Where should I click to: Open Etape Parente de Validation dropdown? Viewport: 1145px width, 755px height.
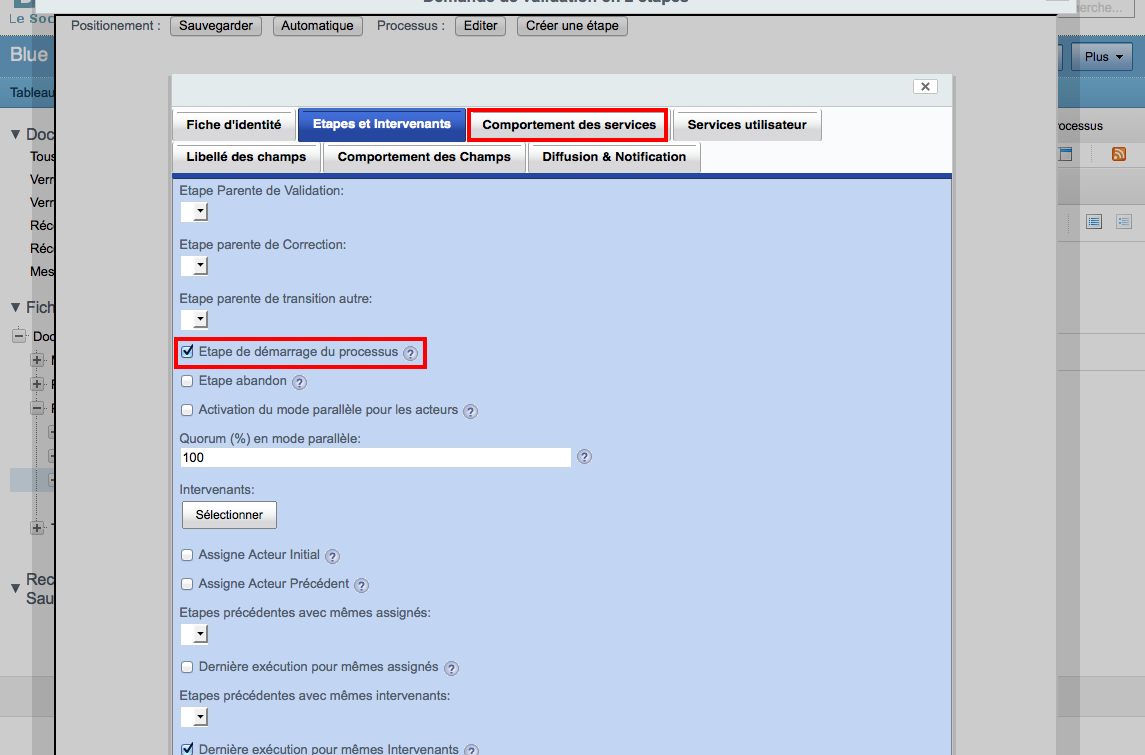point(195,212)
